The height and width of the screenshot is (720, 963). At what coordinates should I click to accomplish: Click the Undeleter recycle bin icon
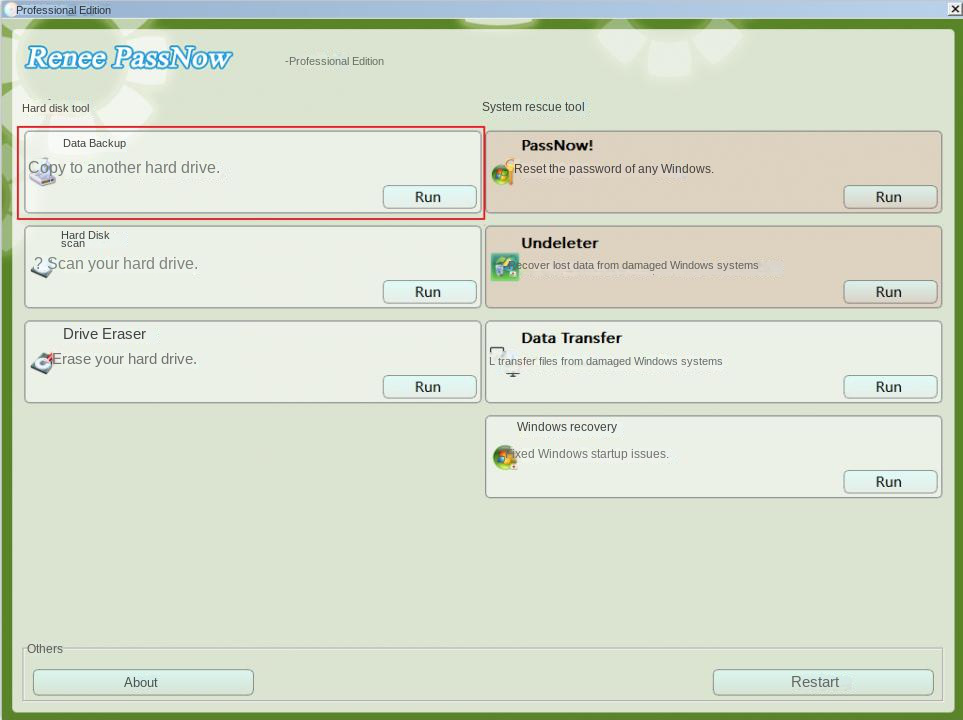click(x=505, y=267)
